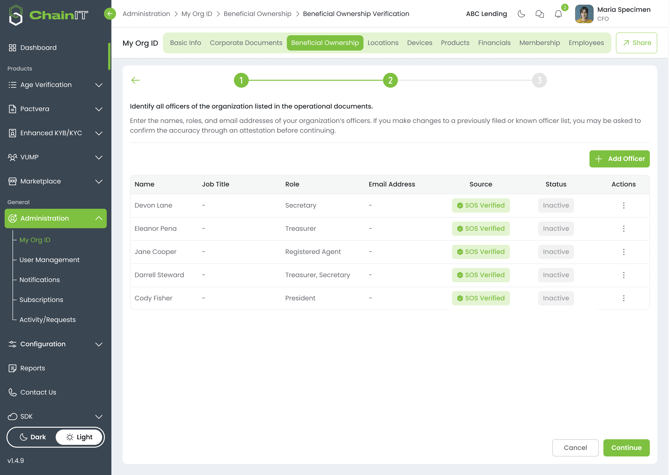This screenshot has height=475, width=670.
Task: Switch to Light mode
Action: click(x=79, y=437)
